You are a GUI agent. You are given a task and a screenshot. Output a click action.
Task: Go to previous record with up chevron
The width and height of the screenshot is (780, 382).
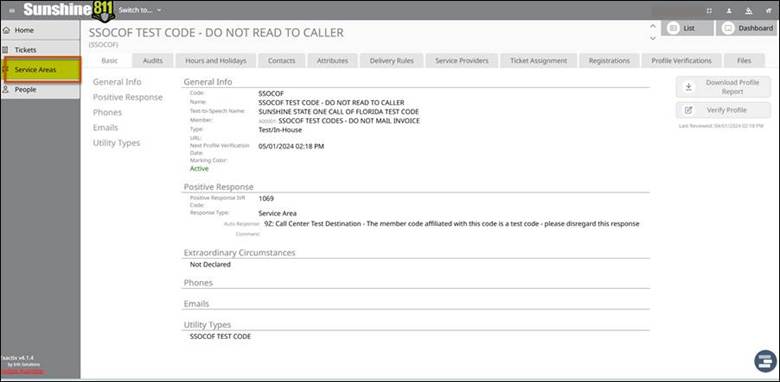point(653,27)
